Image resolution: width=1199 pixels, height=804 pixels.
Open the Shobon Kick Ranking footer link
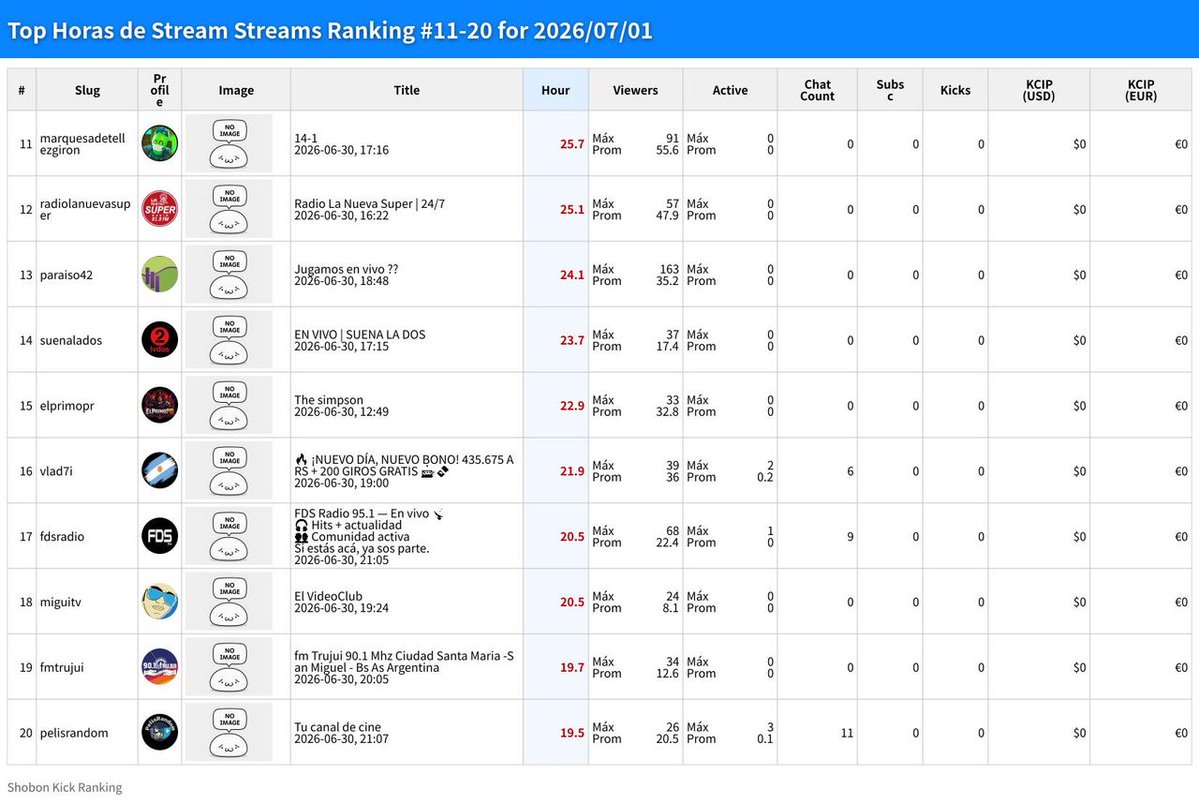point(64,787)
